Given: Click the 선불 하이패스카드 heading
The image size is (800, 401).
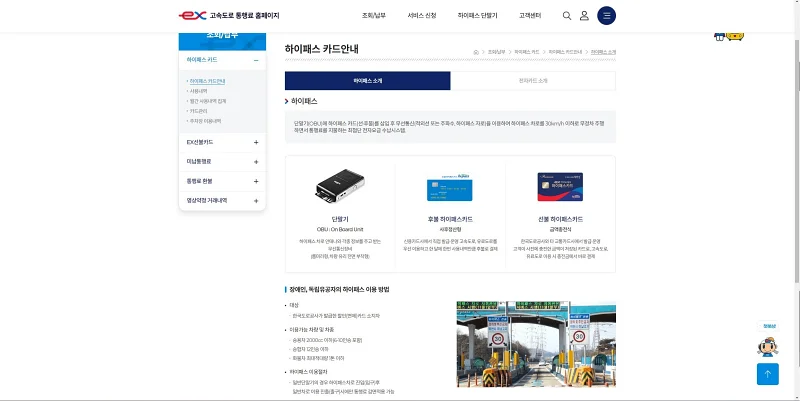Looking at the screenshot, I should [x=560, y=219].
